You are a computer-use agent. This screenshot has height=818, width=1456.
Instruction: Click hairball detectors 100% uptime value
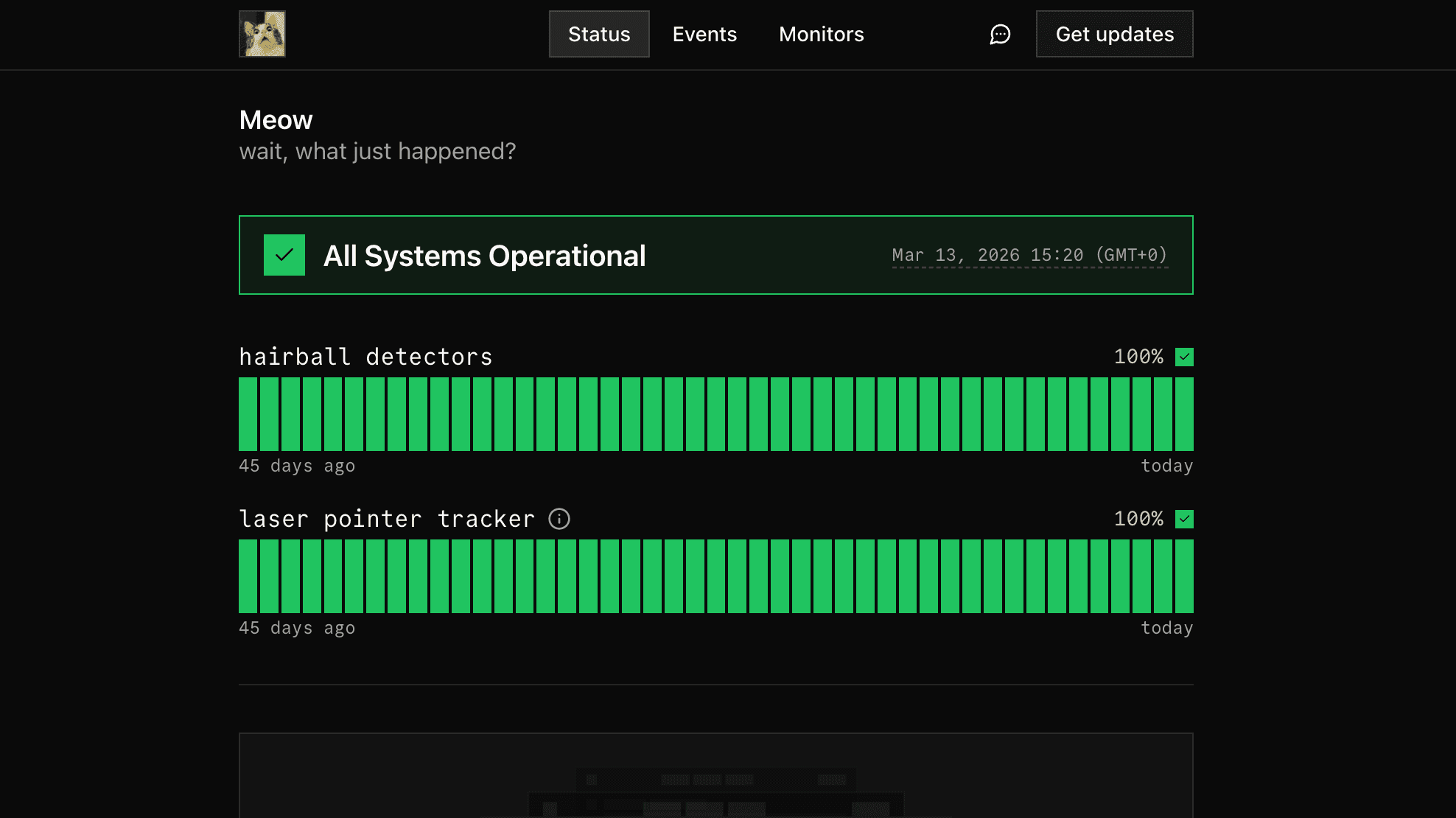point(1138,357)
